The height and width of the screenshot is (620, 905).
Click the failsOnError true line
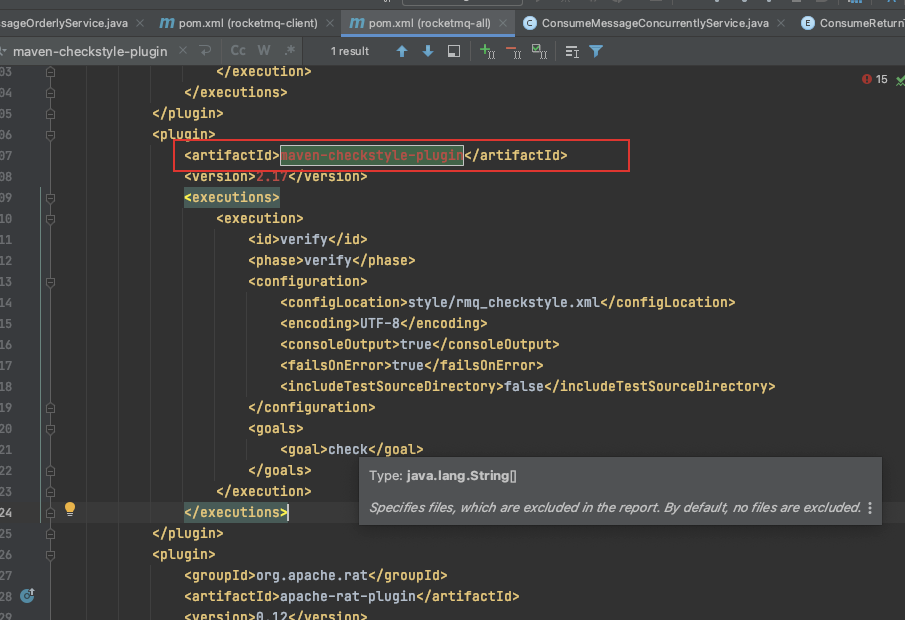click(x=412, y=365)
